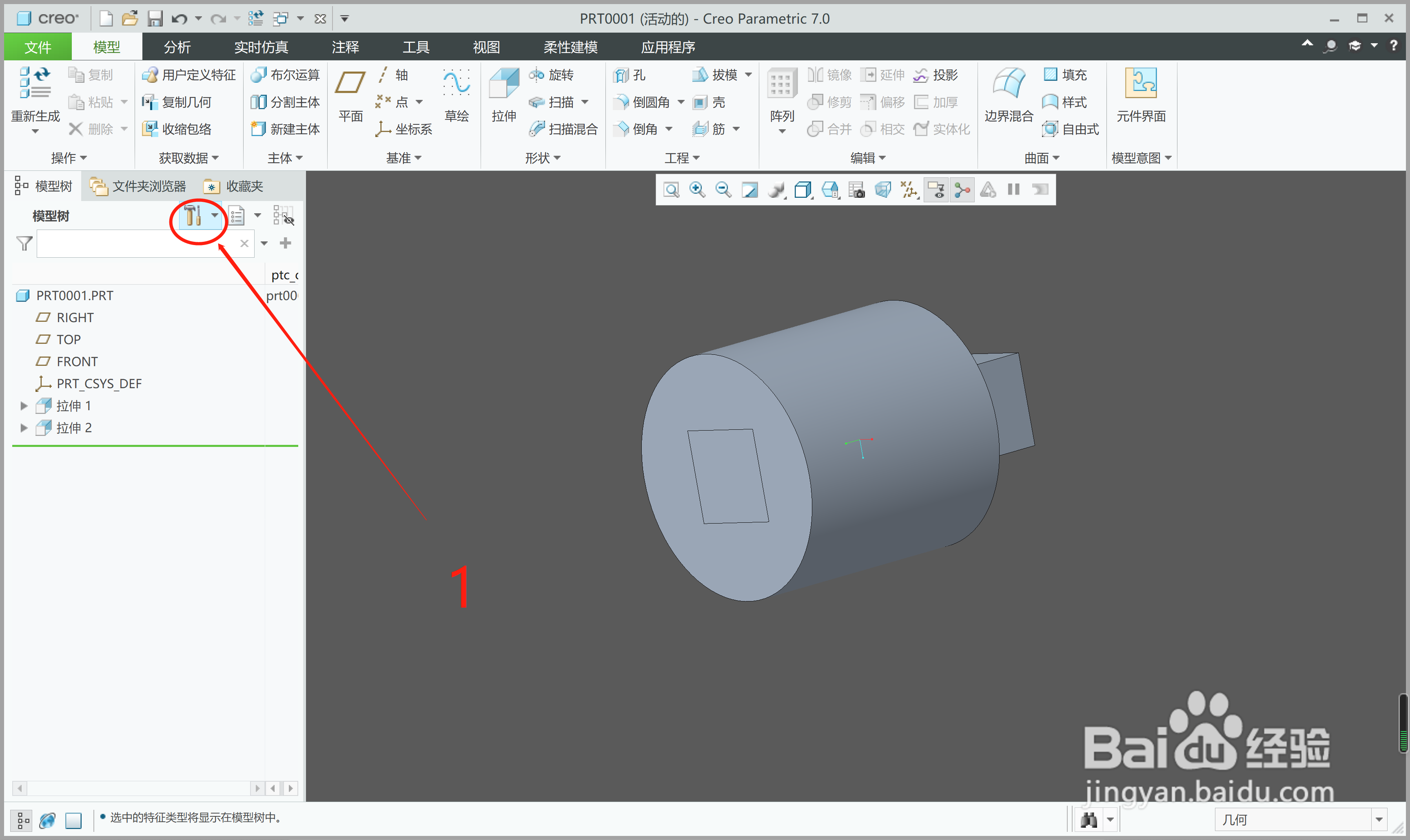
Task: Click the Project (投影) tool
Action: pos(936,75)
